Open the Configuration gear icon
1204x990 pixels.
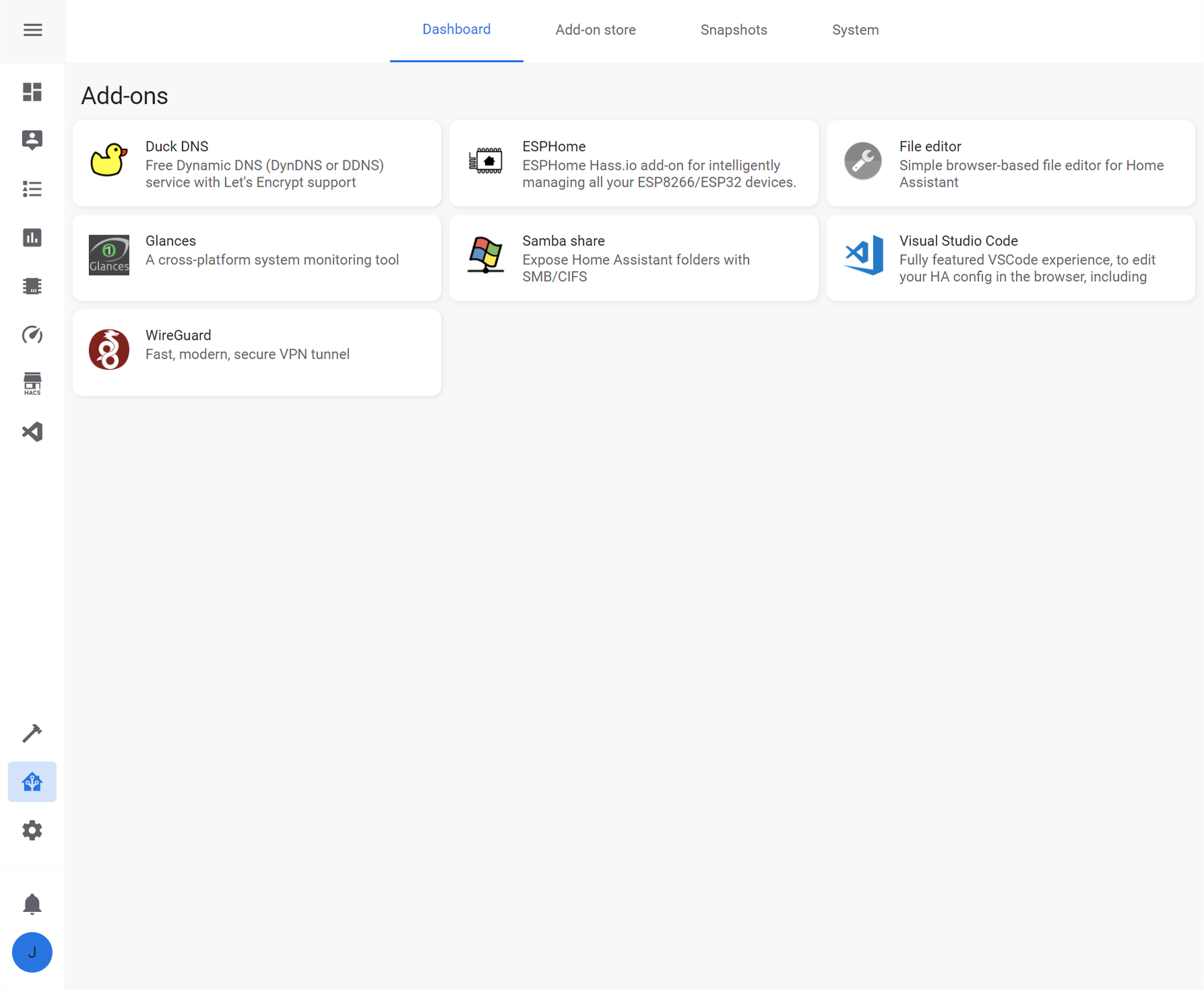tap(32, 830)
